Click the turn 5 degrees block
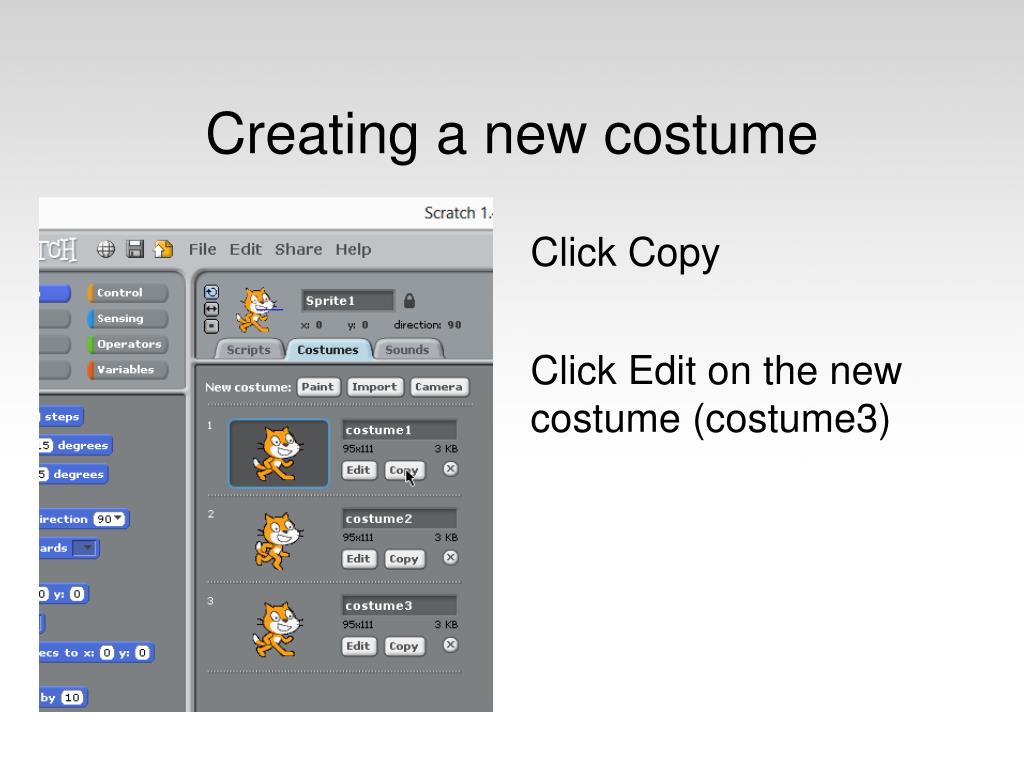The width and height of the screenshot is (1024, 768). point(73,474)
